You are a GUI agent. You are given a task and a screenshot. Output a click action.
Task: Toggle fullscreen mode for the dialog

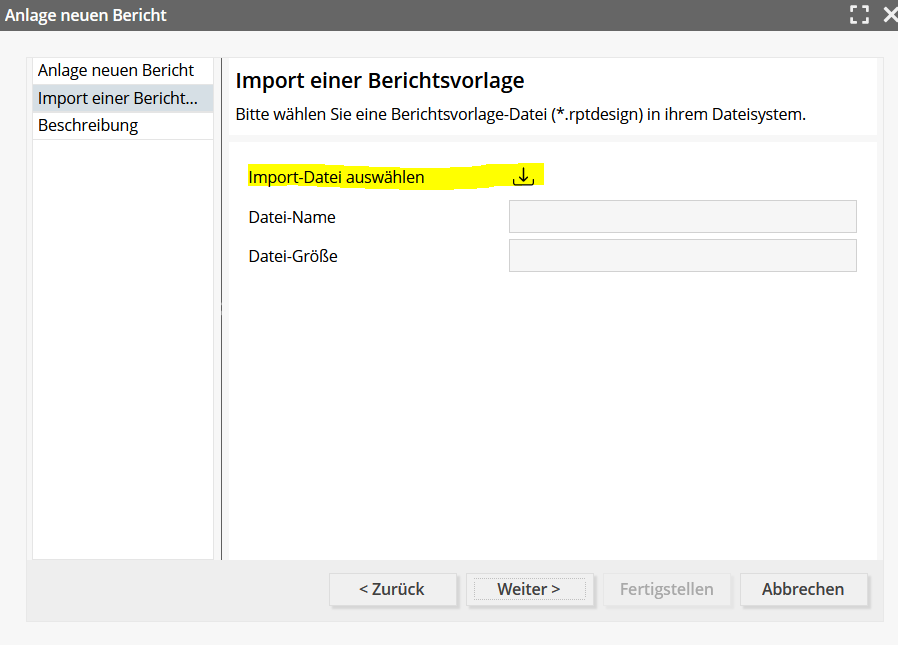pyautogui.click(x=859, y=15)
